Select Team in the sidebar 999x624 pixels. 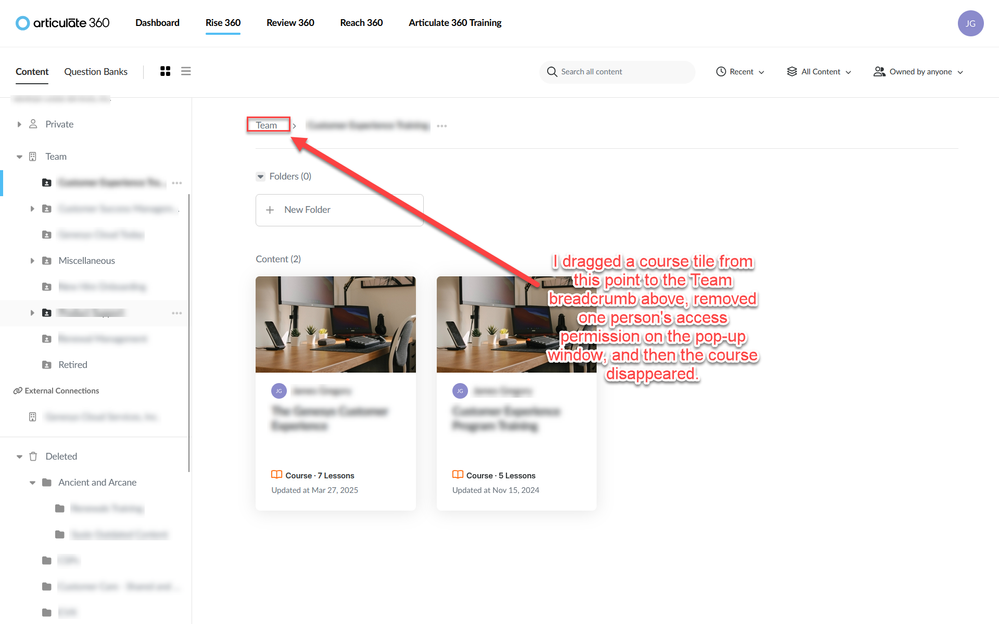pos(55,157)
